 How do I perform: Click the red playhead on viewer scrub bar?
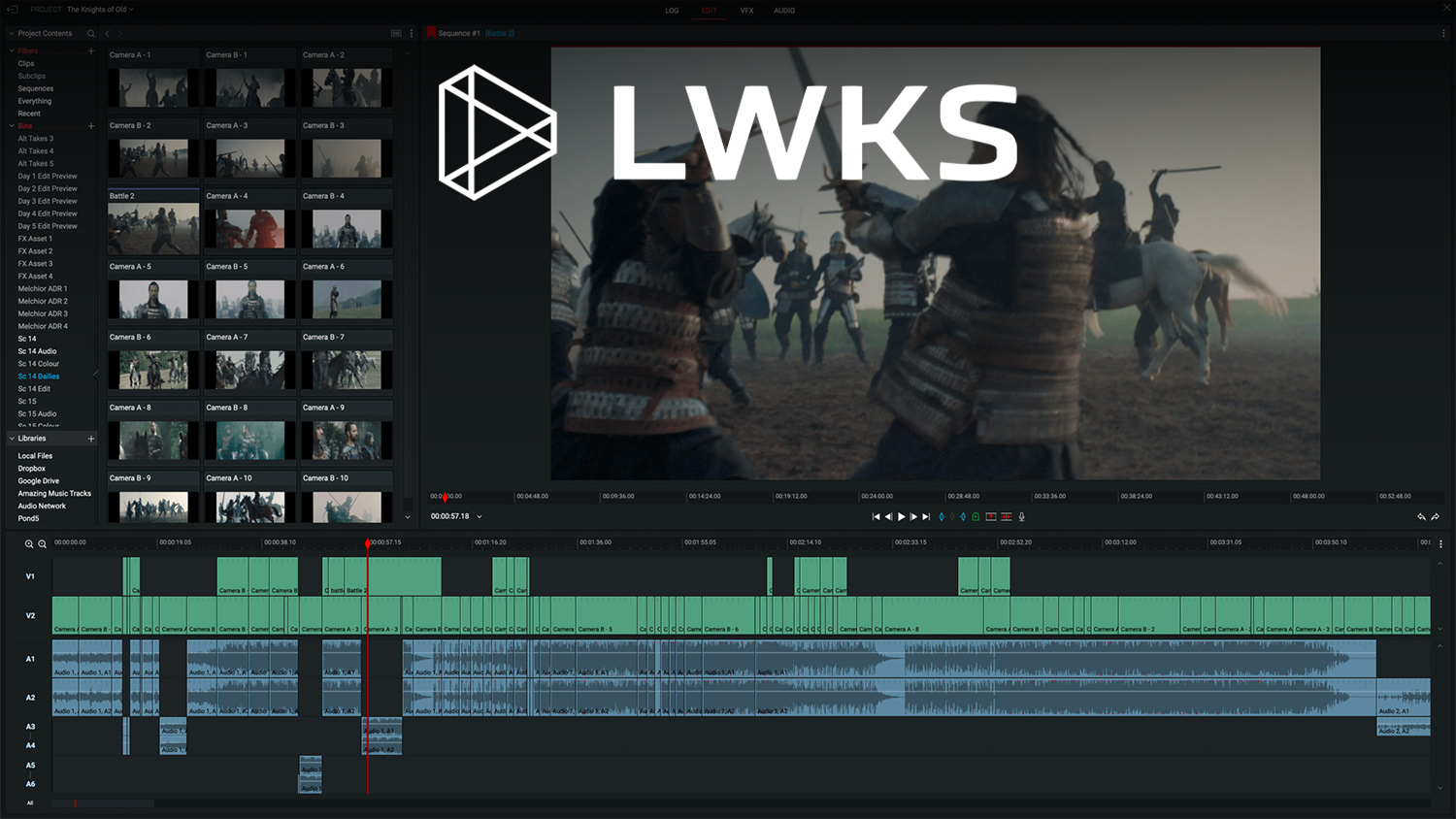tap(446, 498)
